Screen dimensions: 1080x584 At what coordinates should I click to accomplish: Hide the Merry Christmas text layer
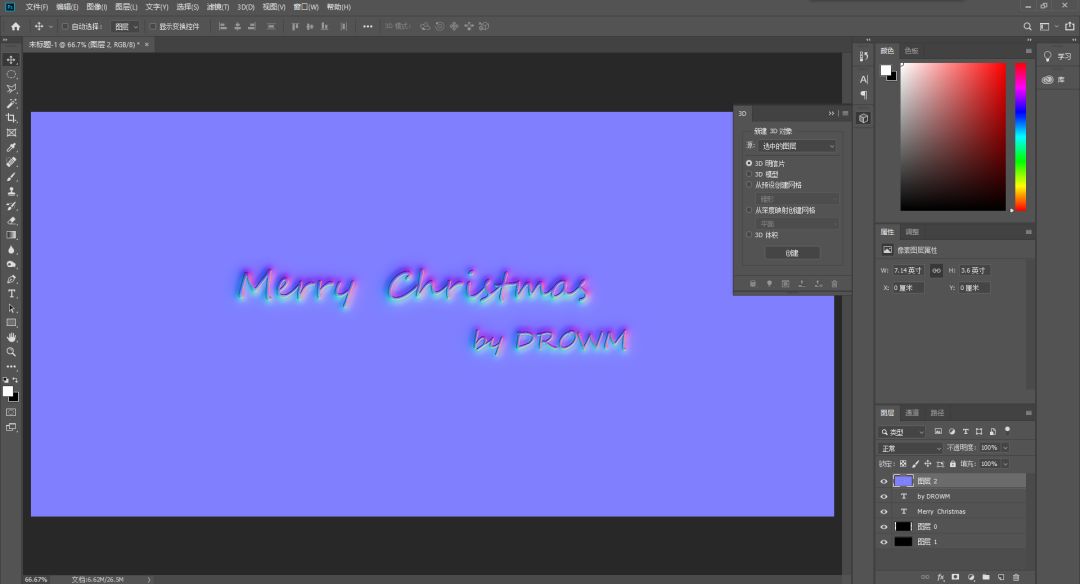884,512
